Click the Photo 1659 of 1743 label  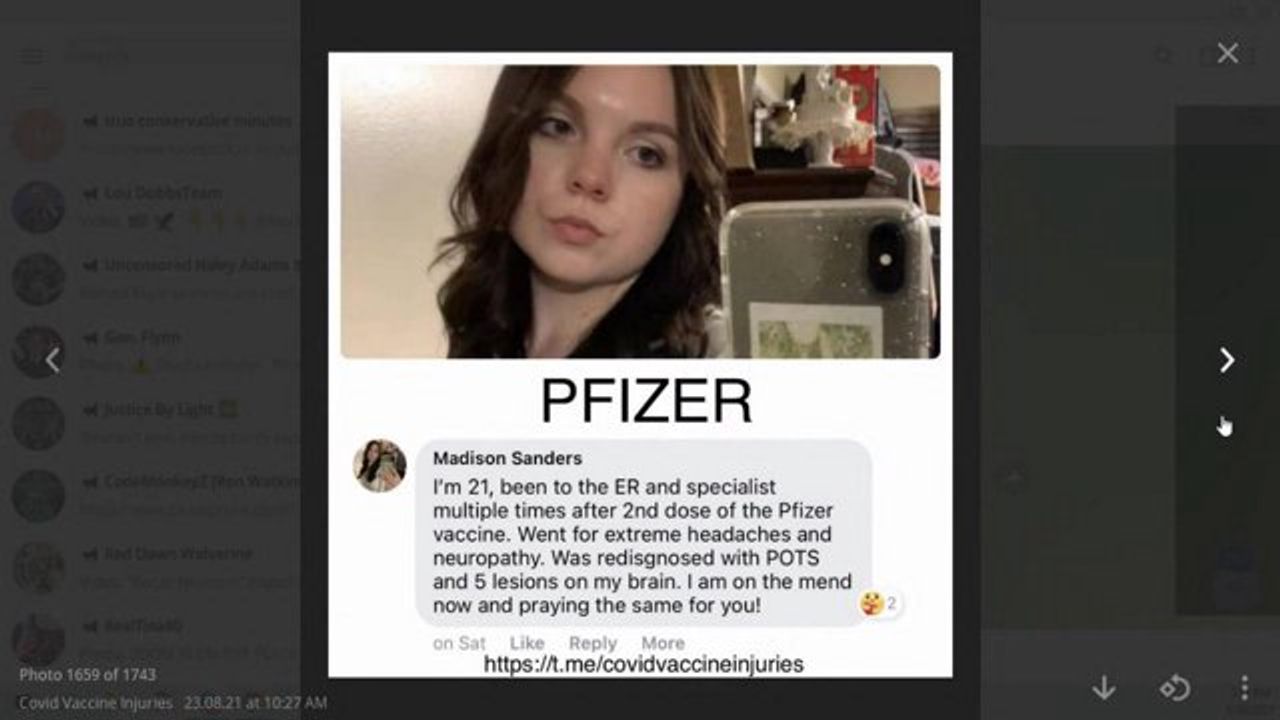tap(87, 675)
